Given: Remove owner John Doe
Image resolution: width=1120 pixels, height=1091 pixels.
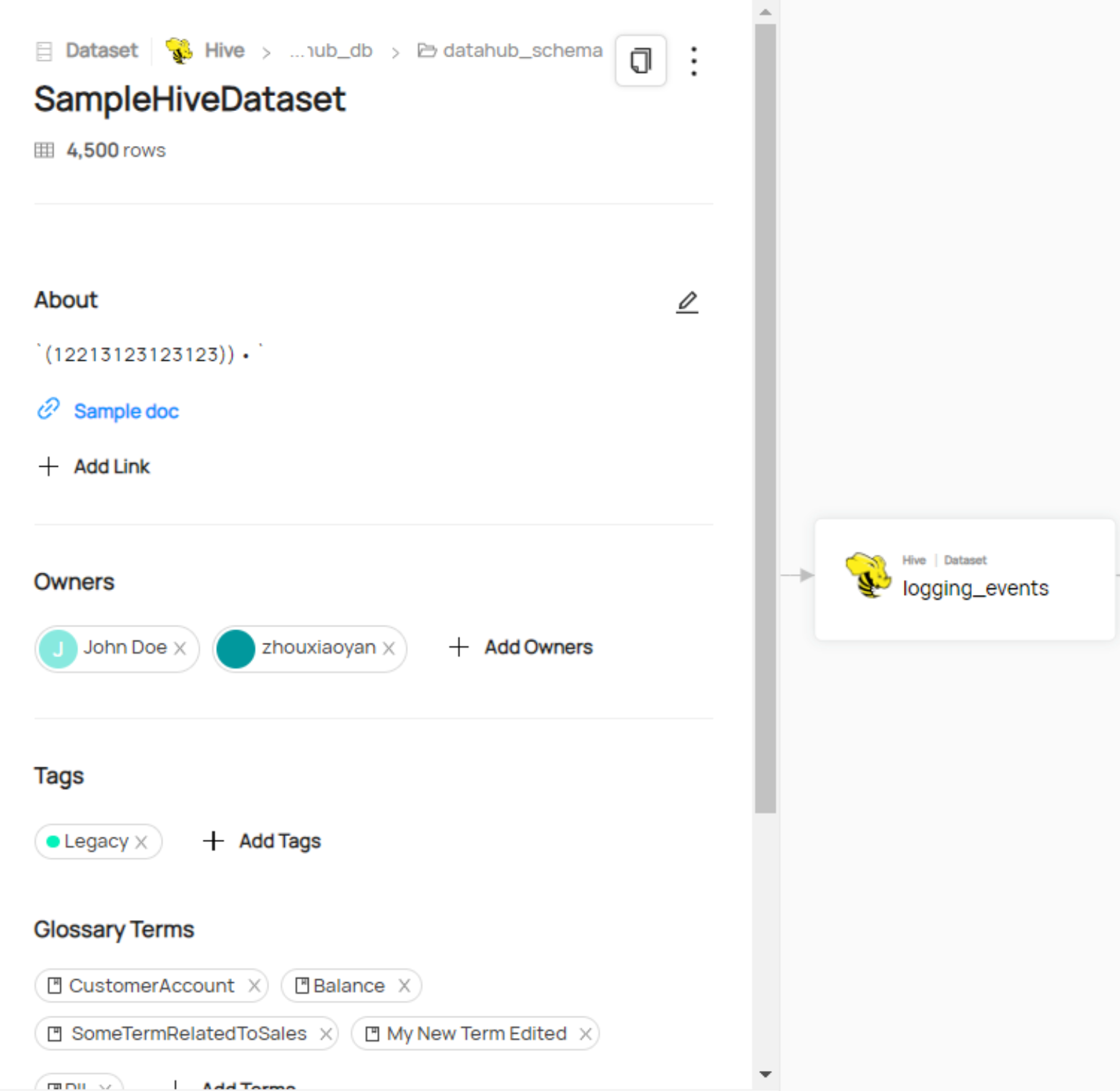Looking at the screenshot, I should click(x=180, y=648).
